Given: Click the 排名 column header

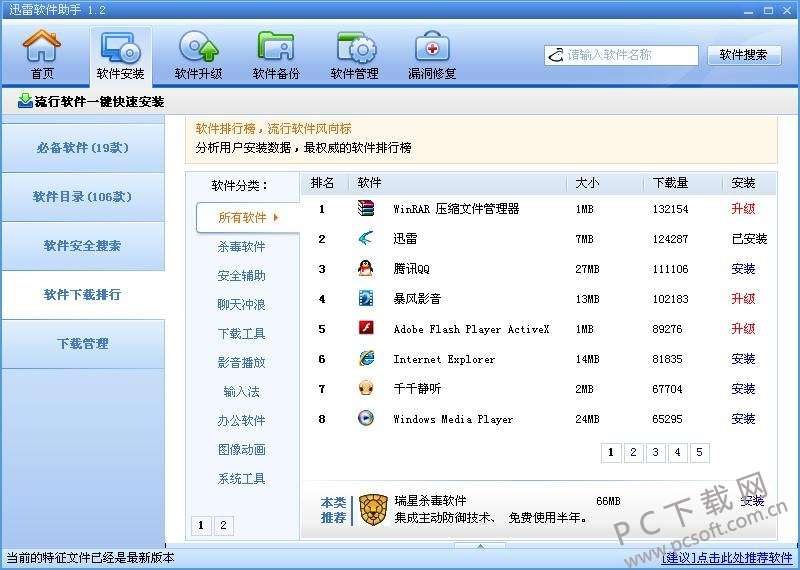Looking at the screenshot, I should (322, 183).
